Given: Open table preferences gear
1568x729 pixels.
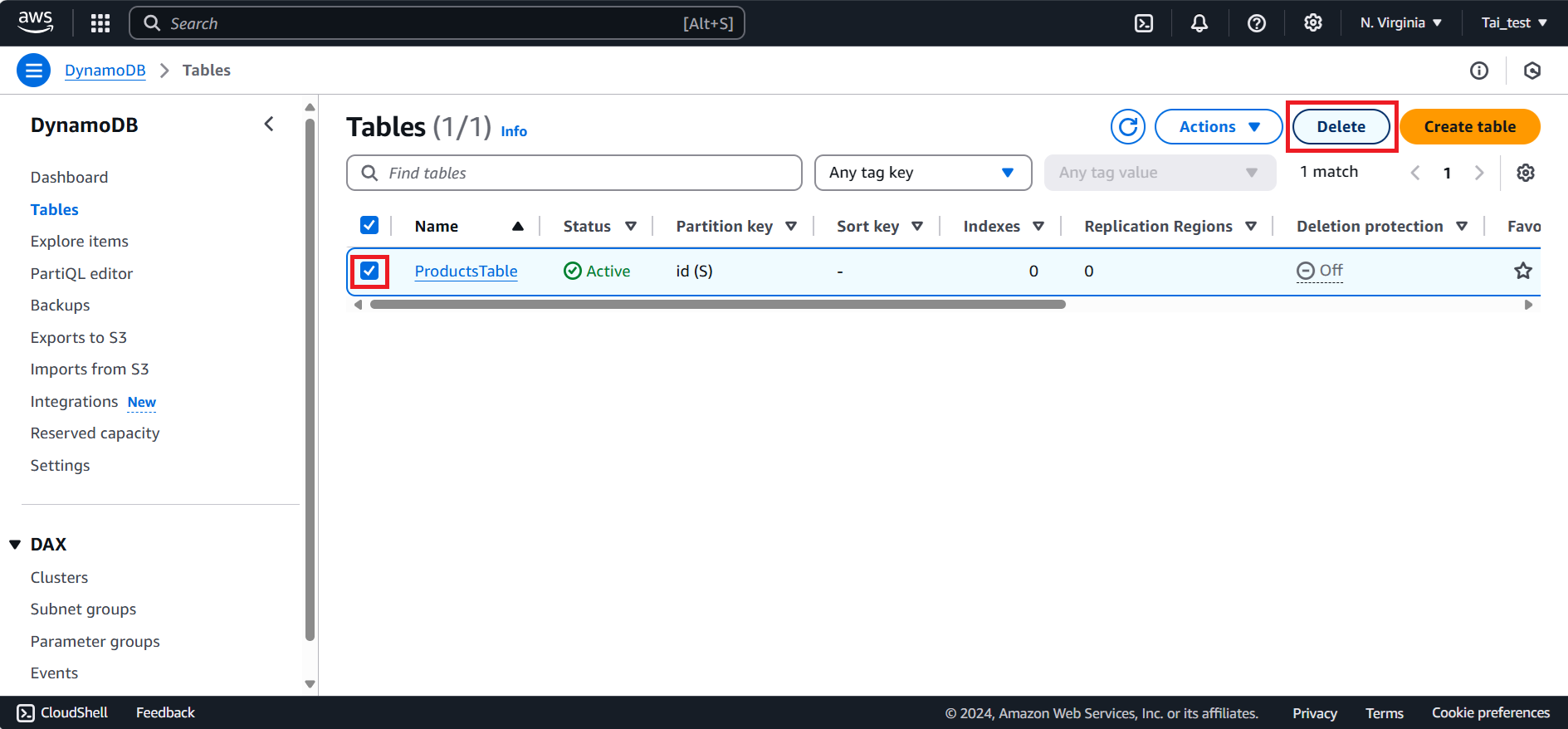Looking at the screenshot, I should click(x=1526, y=173).
